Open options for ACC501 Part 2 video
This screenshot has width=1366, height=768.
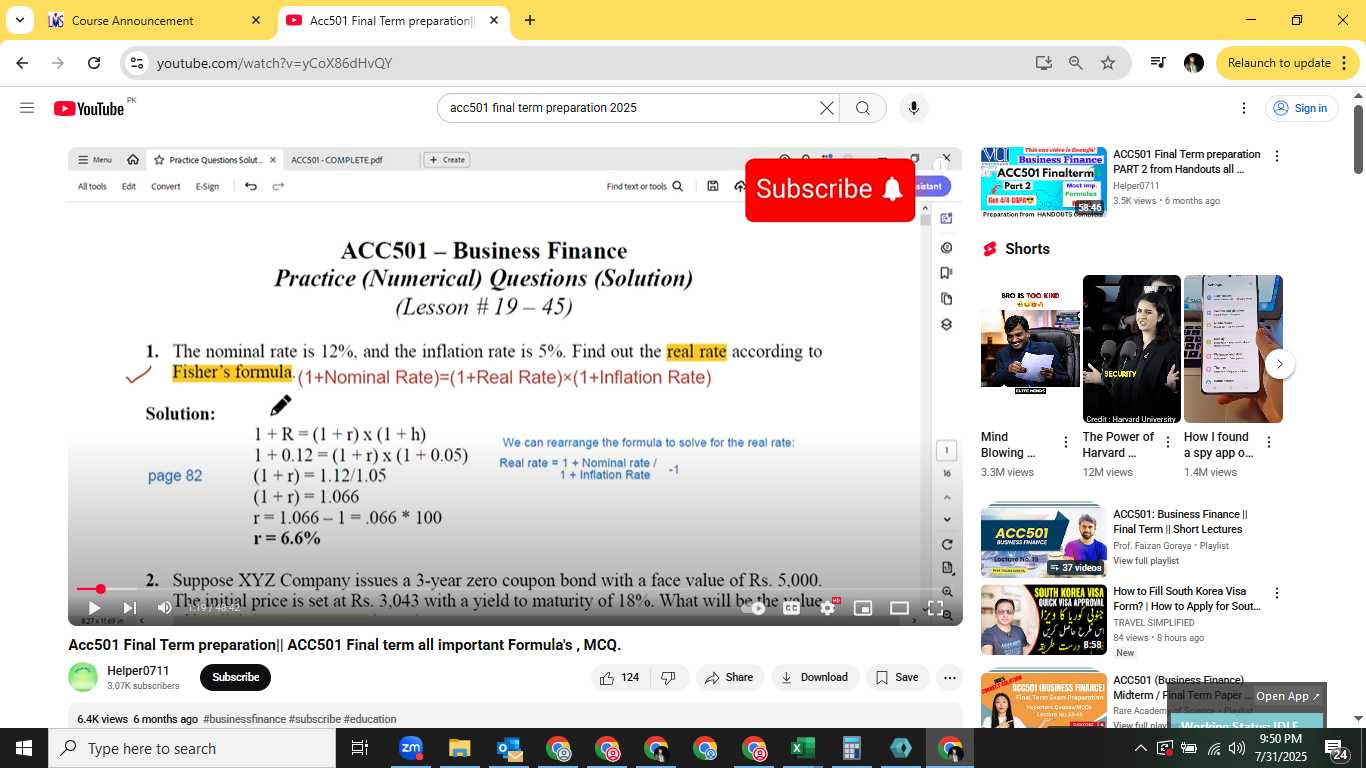click(1276, 156)
